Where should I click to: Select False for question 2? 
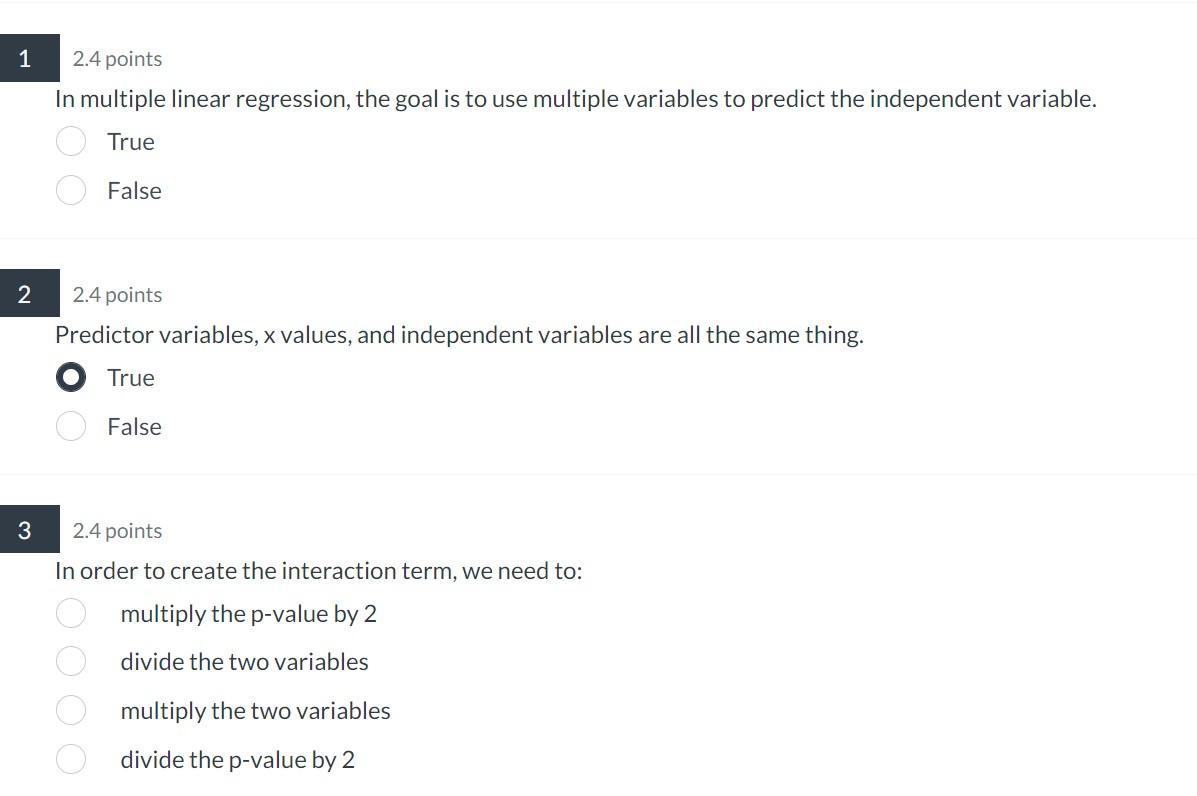tap(71, 426)
